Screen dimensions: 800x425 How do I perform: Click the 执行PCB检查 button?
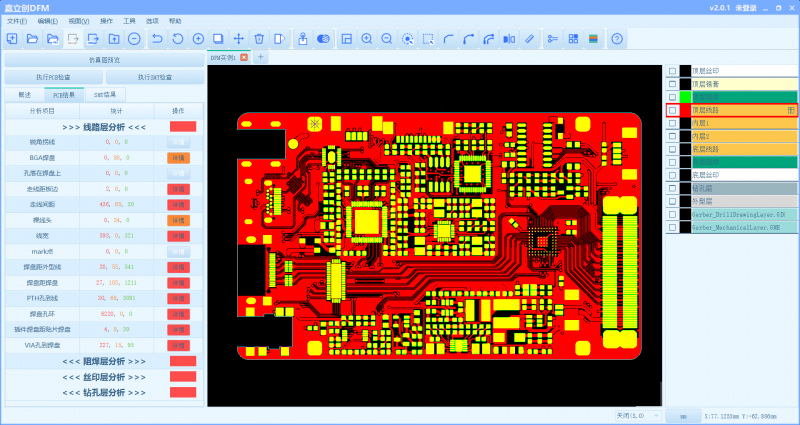pos(53,77)
